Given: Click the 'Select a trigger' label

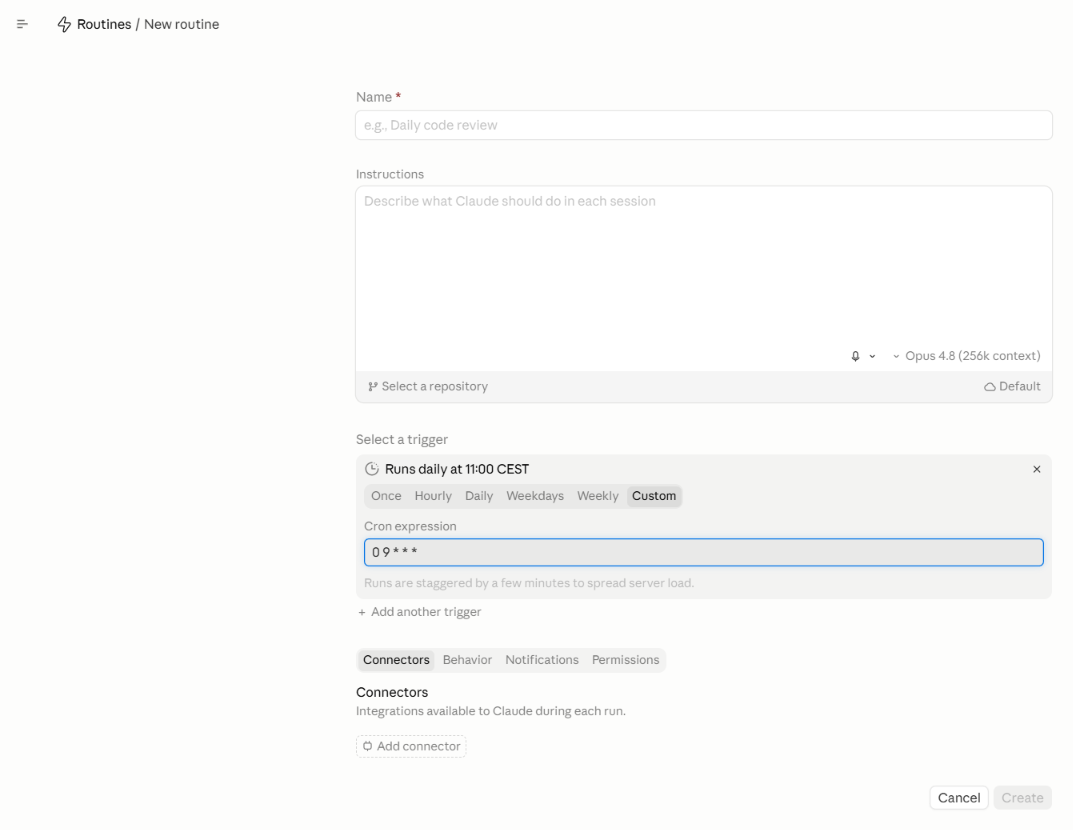Looking at the screenshot, I should [402, 439].
